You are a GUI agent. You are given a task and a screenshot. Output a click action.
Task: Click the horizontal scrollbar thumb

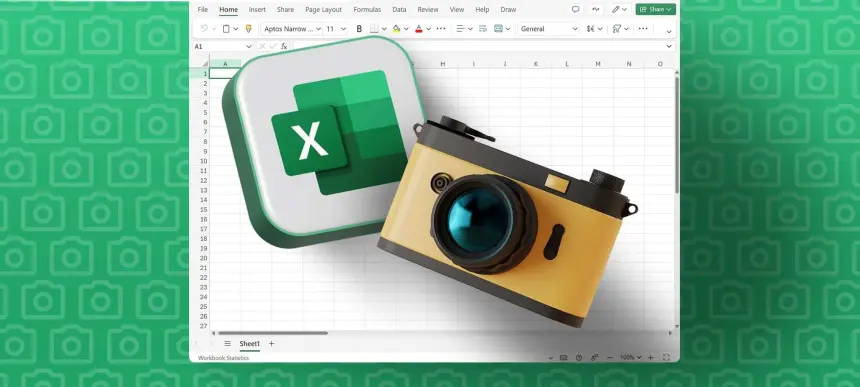pos(273,333)
